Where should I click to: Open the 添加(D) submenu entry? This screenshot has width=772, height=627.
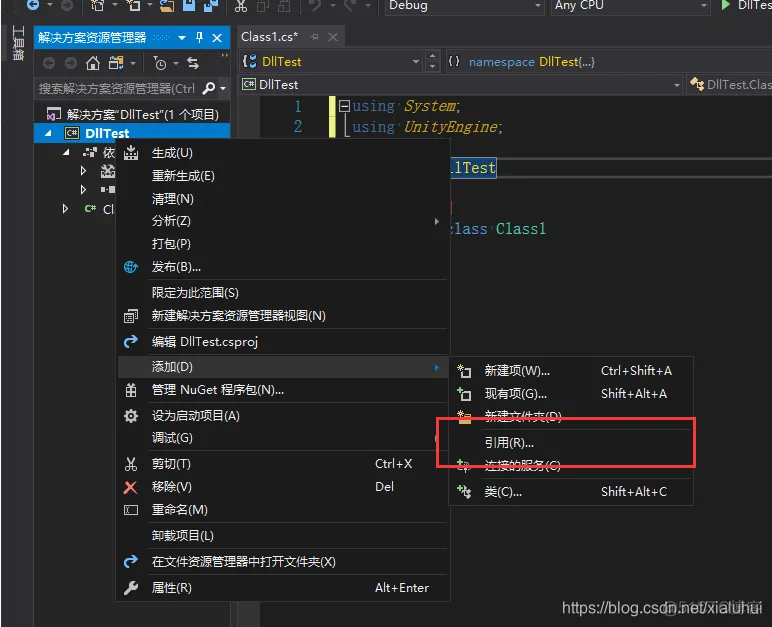[283, 367]
